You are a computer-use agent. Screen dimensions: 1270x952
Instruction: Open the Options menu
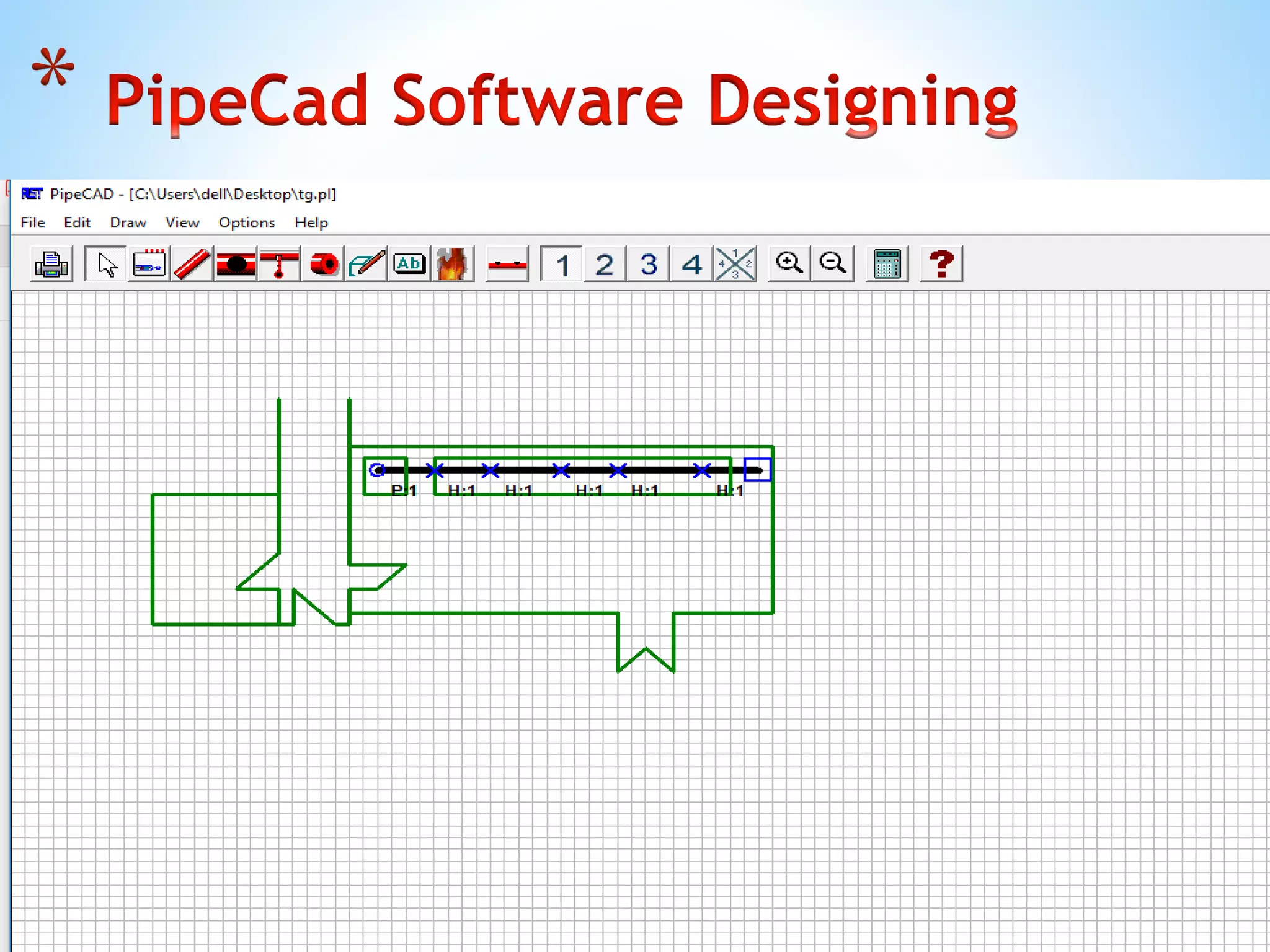(246, 223)
